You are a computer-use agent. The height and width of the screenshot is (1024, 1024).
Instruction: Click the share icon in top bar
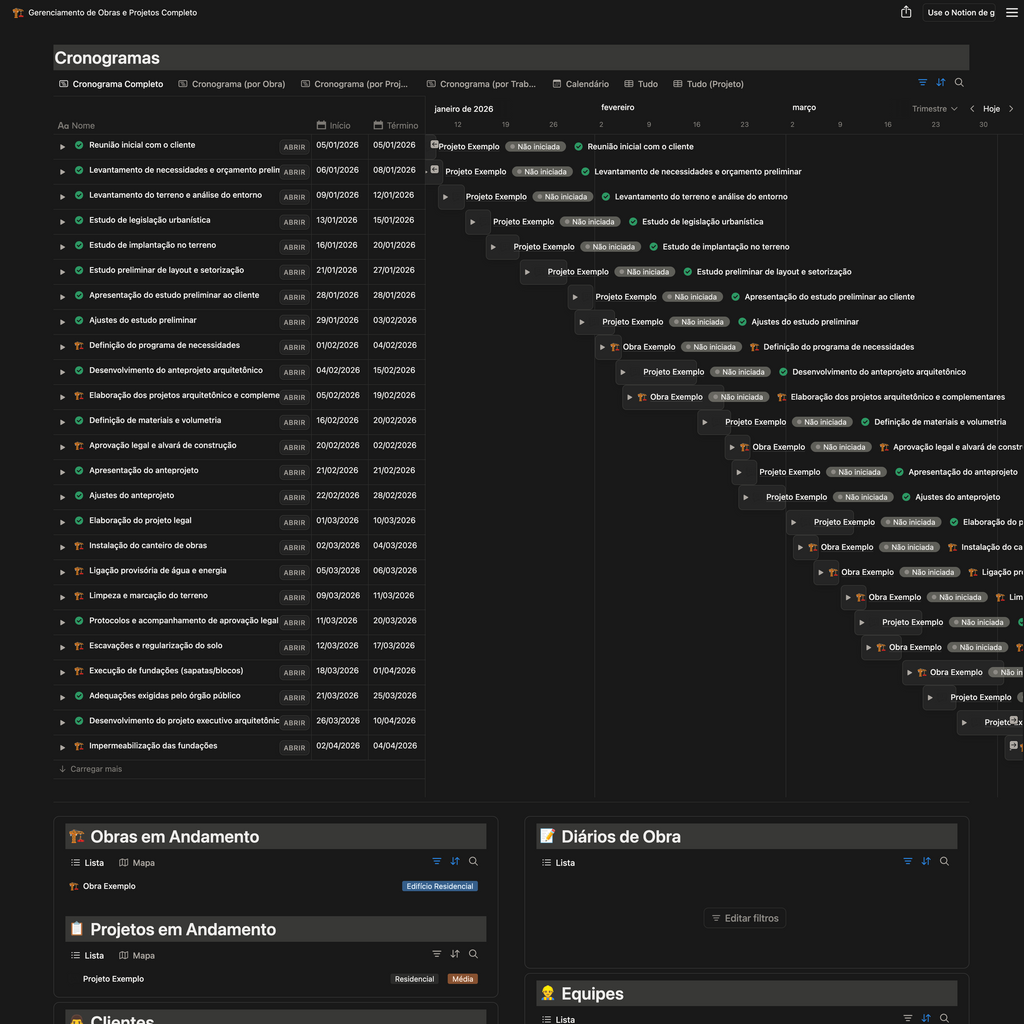(906, 12)
